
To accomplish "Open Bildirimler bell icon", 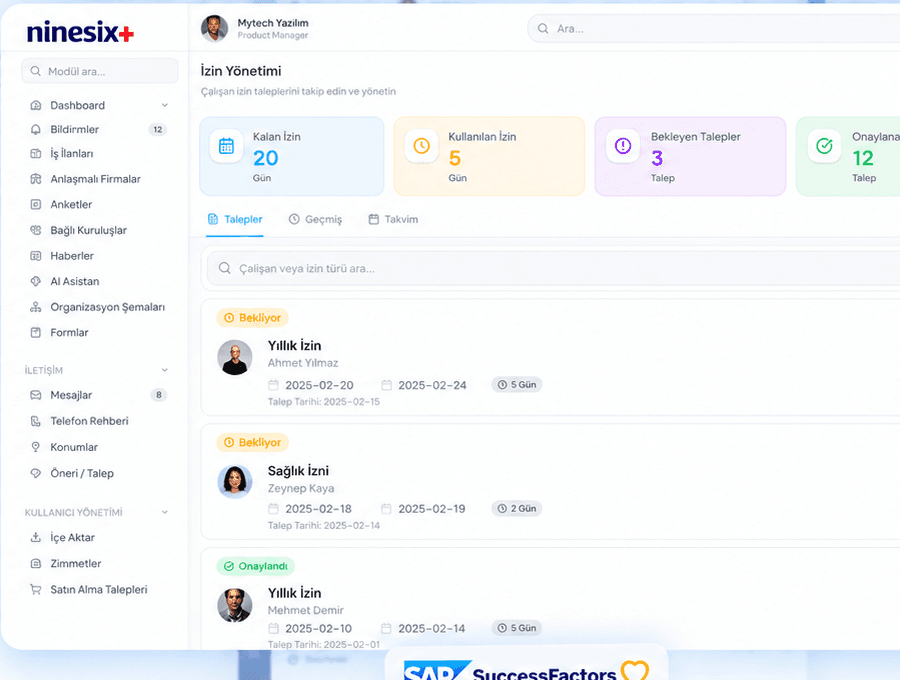I will click(x=36, y=130).
